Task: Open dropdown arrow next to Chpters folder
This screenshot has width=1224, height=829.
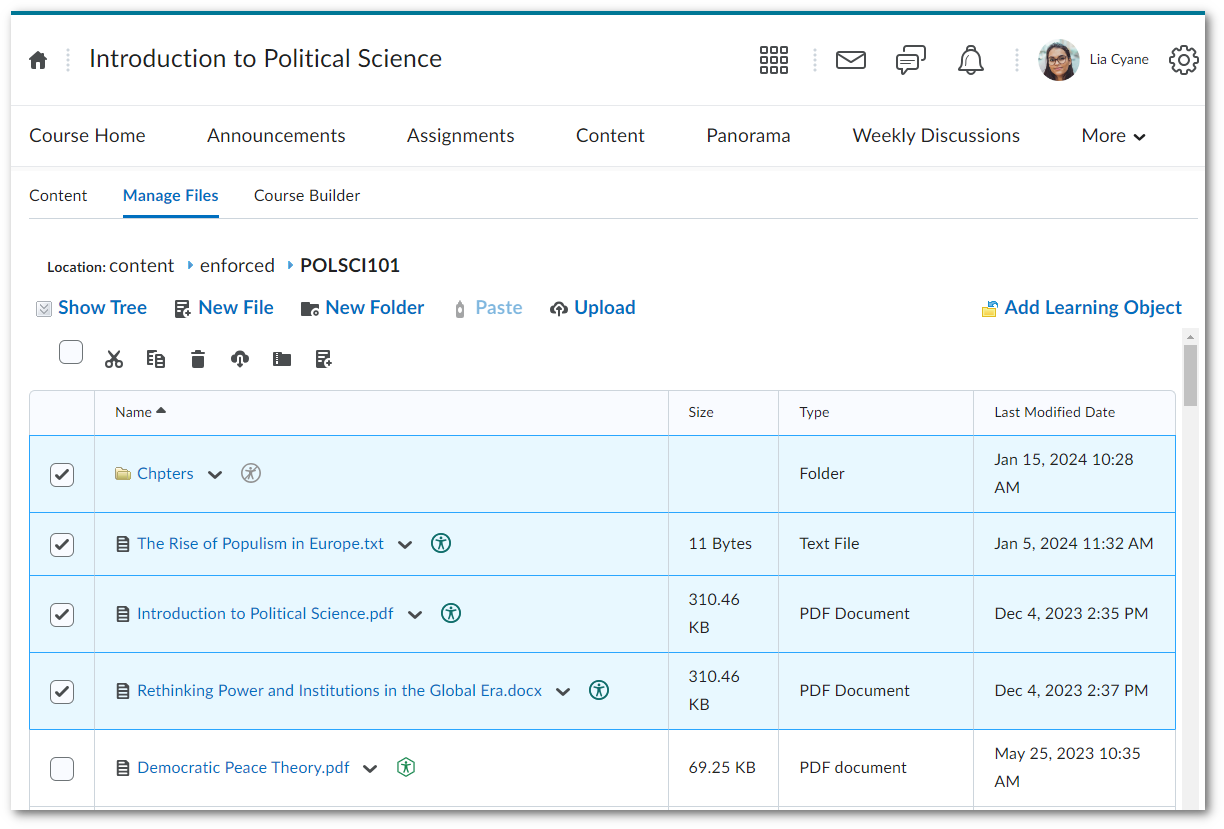Action: (215, 475)
